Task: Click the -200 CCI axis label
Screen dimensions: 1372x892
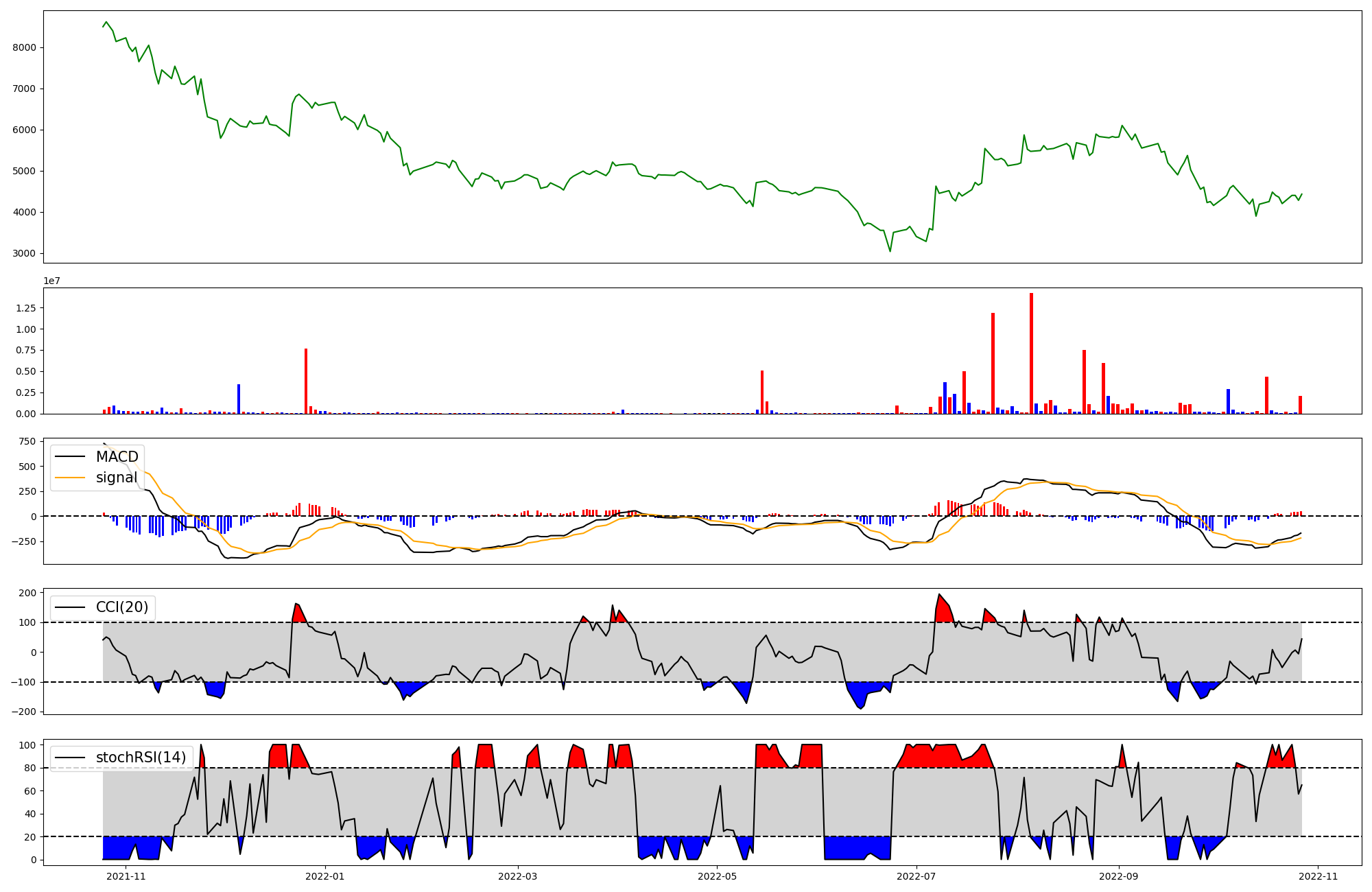Action: tap(23, 712)
